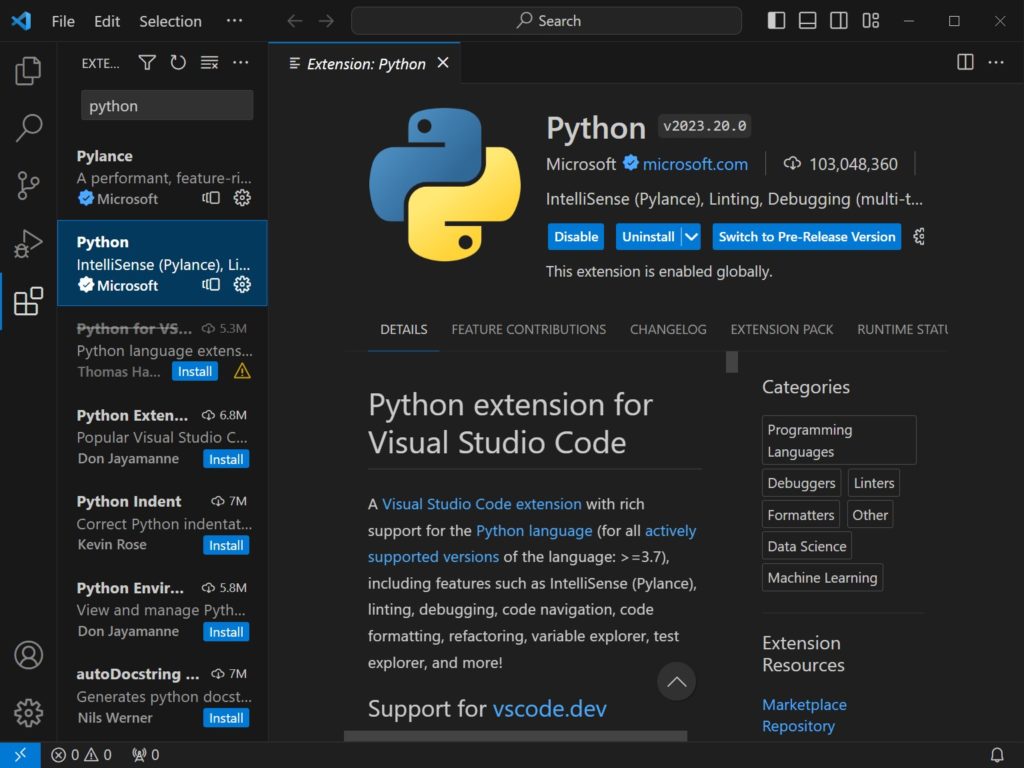Install the Python Indent extension

226,545
